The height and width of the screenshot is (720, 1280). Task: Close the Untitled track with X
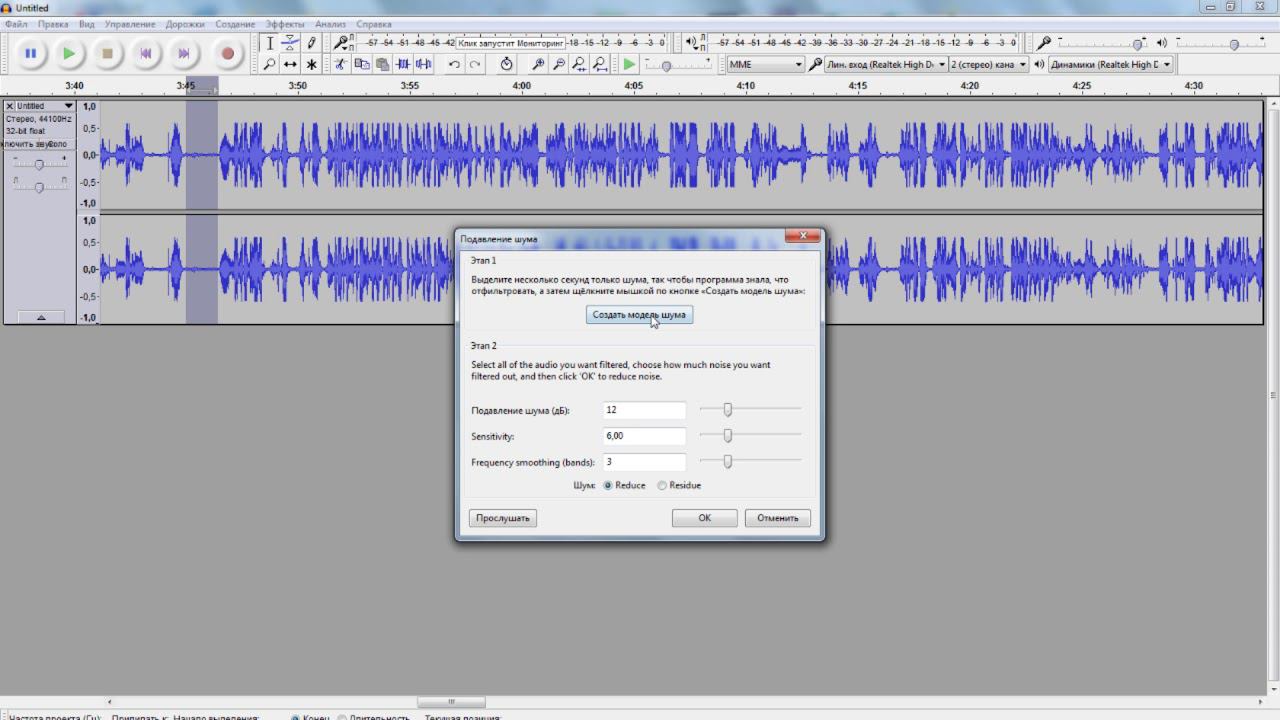10,106
